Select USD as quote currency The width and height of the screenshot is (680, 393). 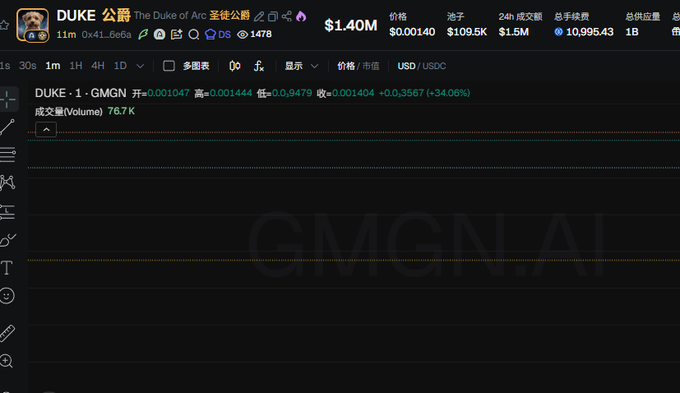point(406,66)
